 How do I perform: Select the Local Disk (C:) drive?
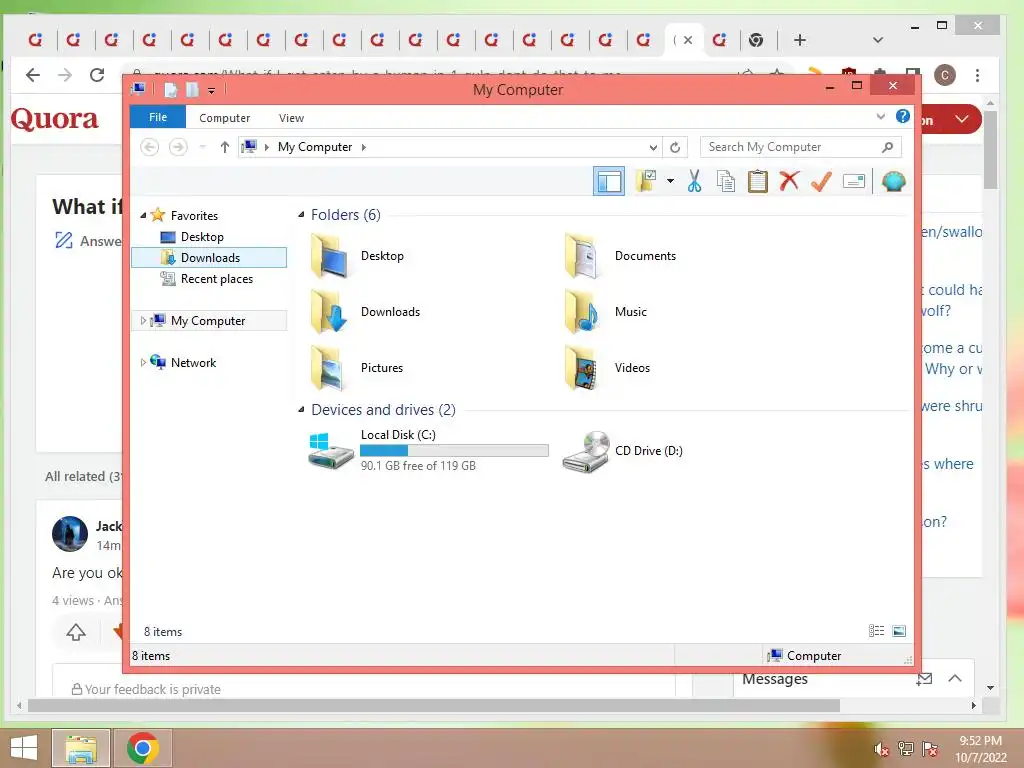(428, 451)
